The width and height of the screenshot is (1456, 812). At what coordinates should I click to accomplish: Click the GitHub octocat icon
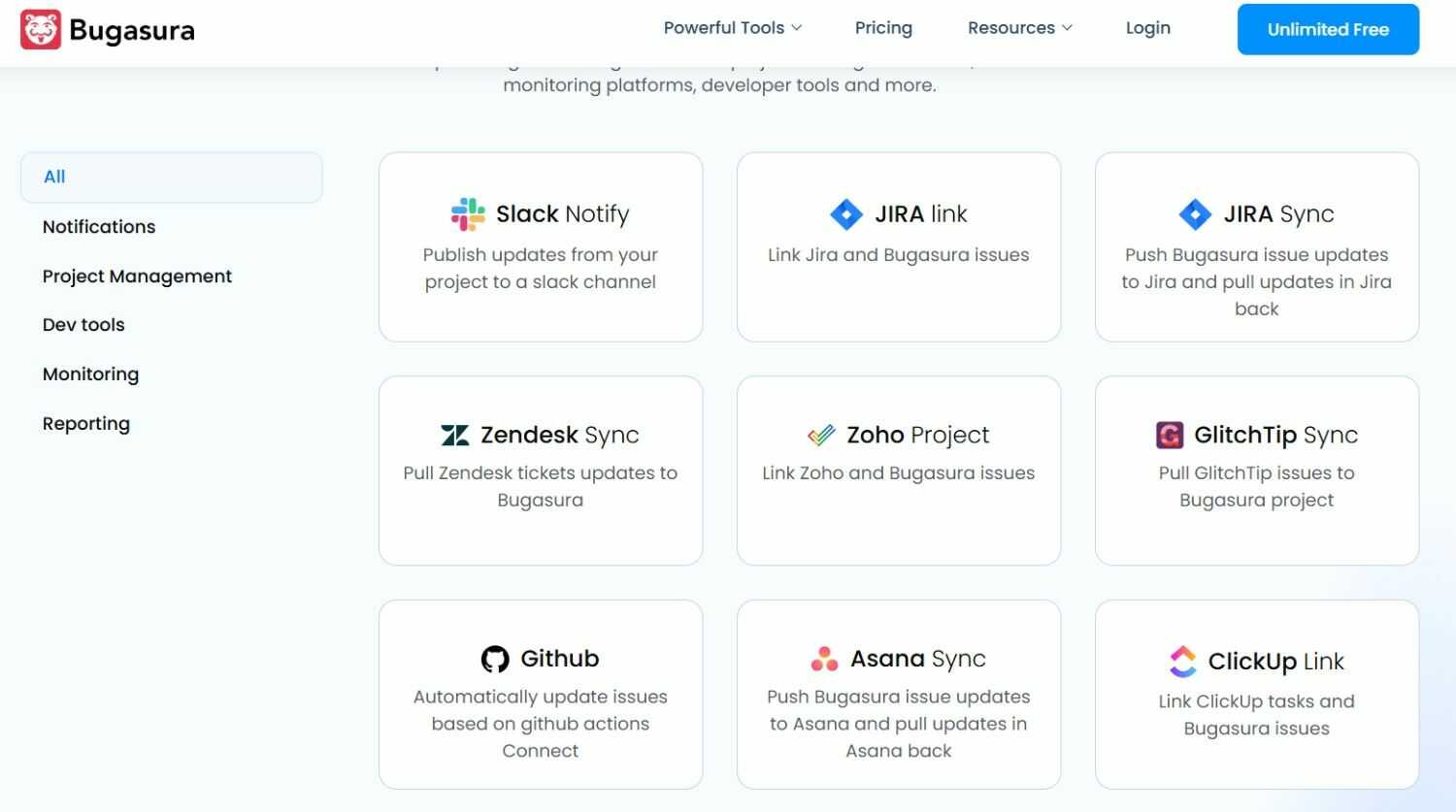[x=495, y=660]
